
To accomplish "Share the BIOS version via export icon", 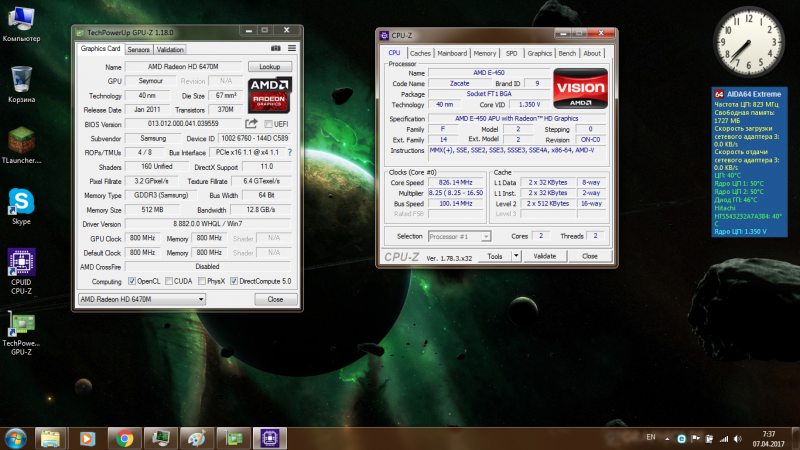I will coord(251,123).
